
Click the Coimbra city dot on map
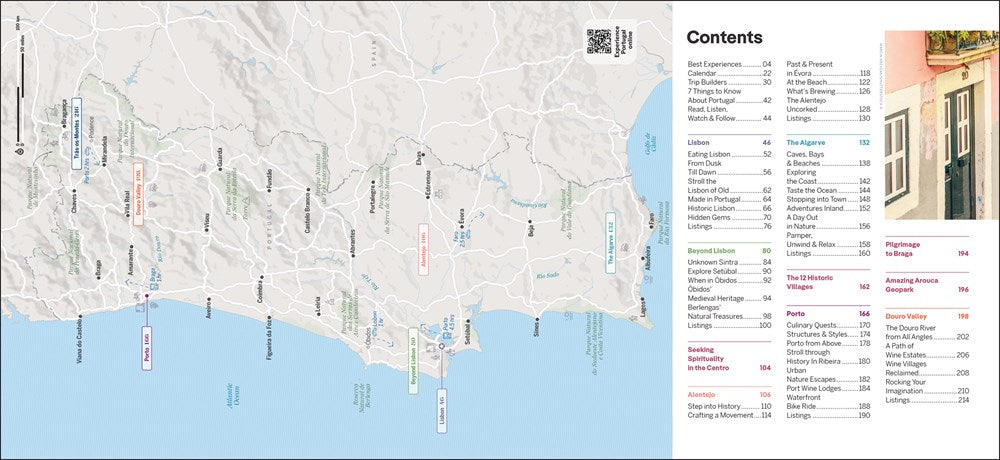coord(260,283)
